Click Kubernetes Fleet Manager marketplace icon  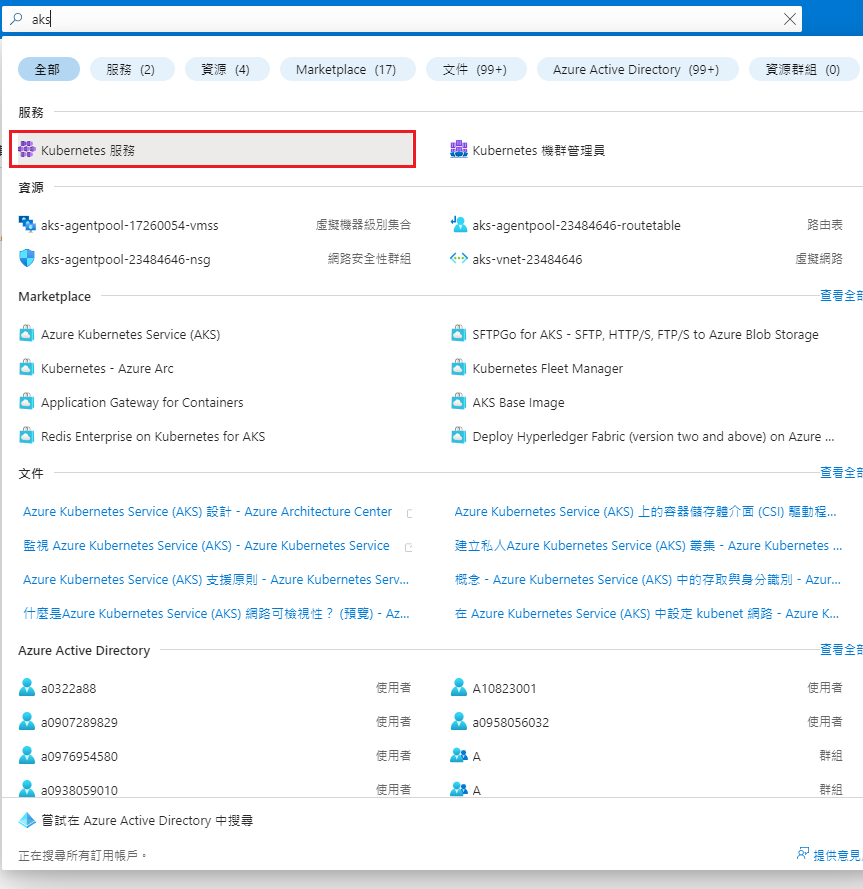pyautogui.click(x=458, y=367)
